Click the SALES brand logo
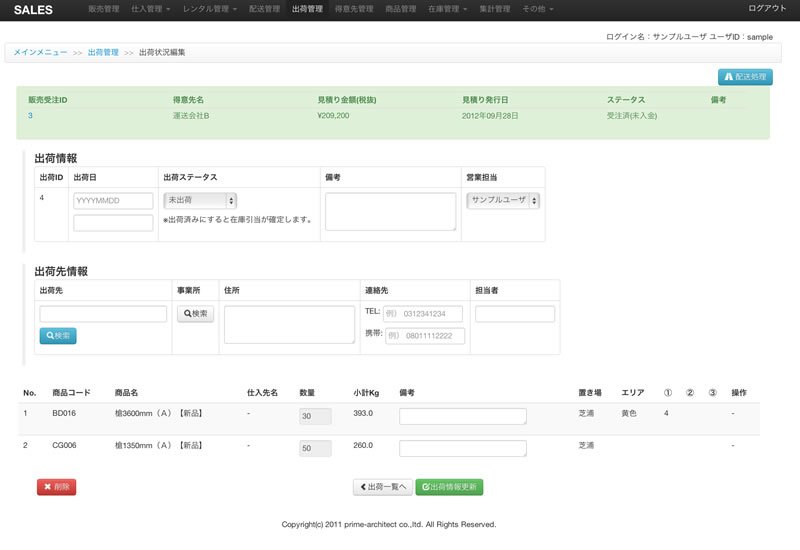The height and width of the screenshot is (550, 800). [x=33, y=9]
